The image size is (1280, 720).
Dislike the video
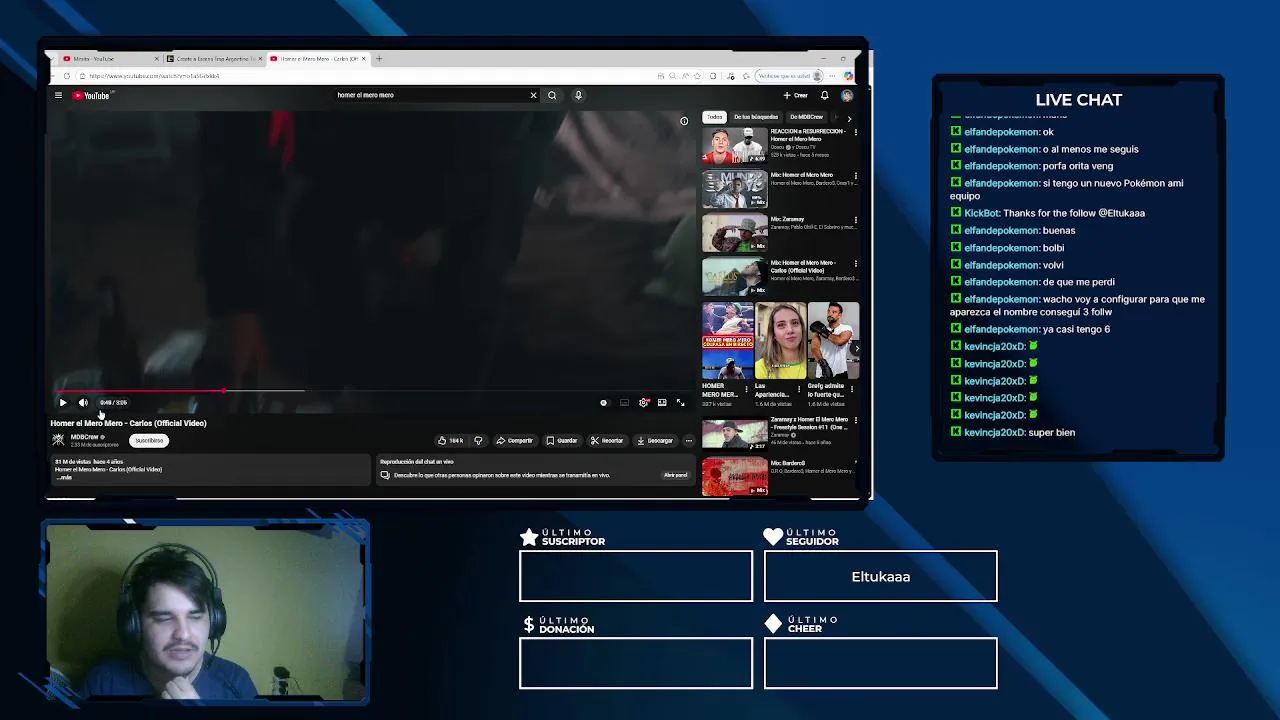(478, 440)
